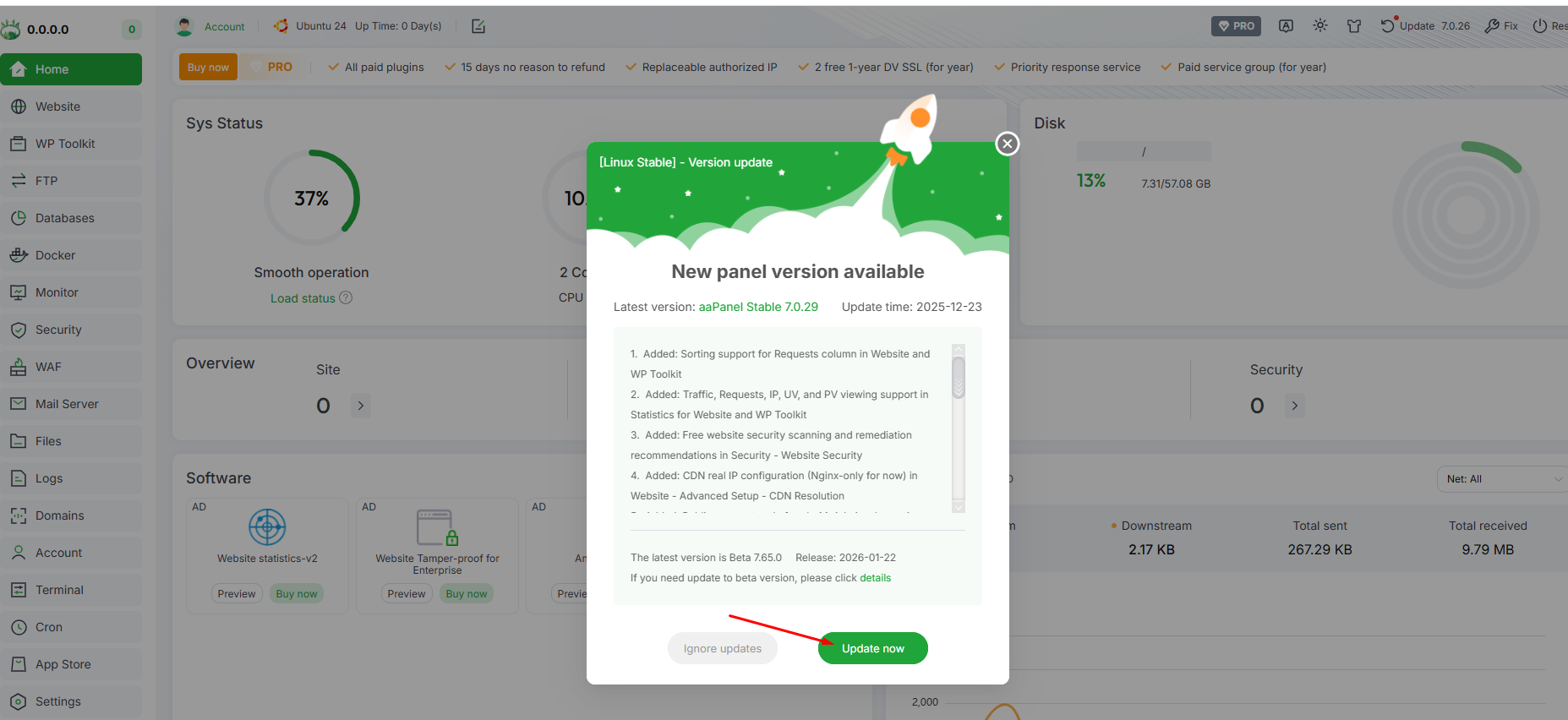Expand the Site count arrow
Image resolution: width=1568 pixels, height=720 pixels.
coord(361,406)
